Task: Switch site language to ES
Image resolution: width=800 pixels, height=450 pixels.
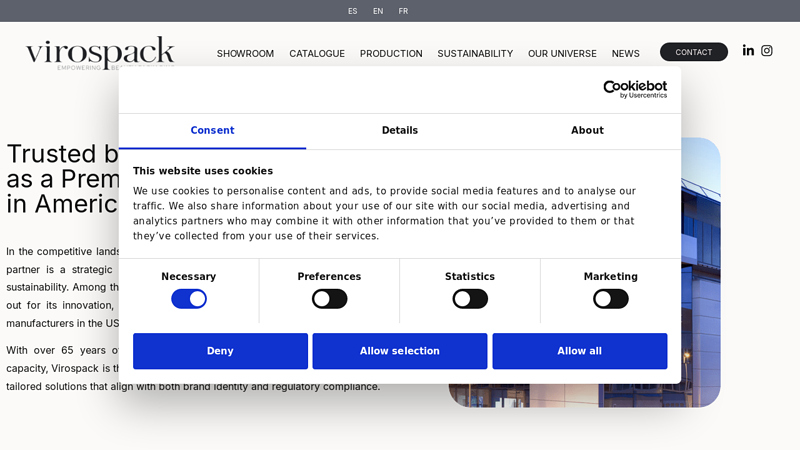Action: coord(353,11)
